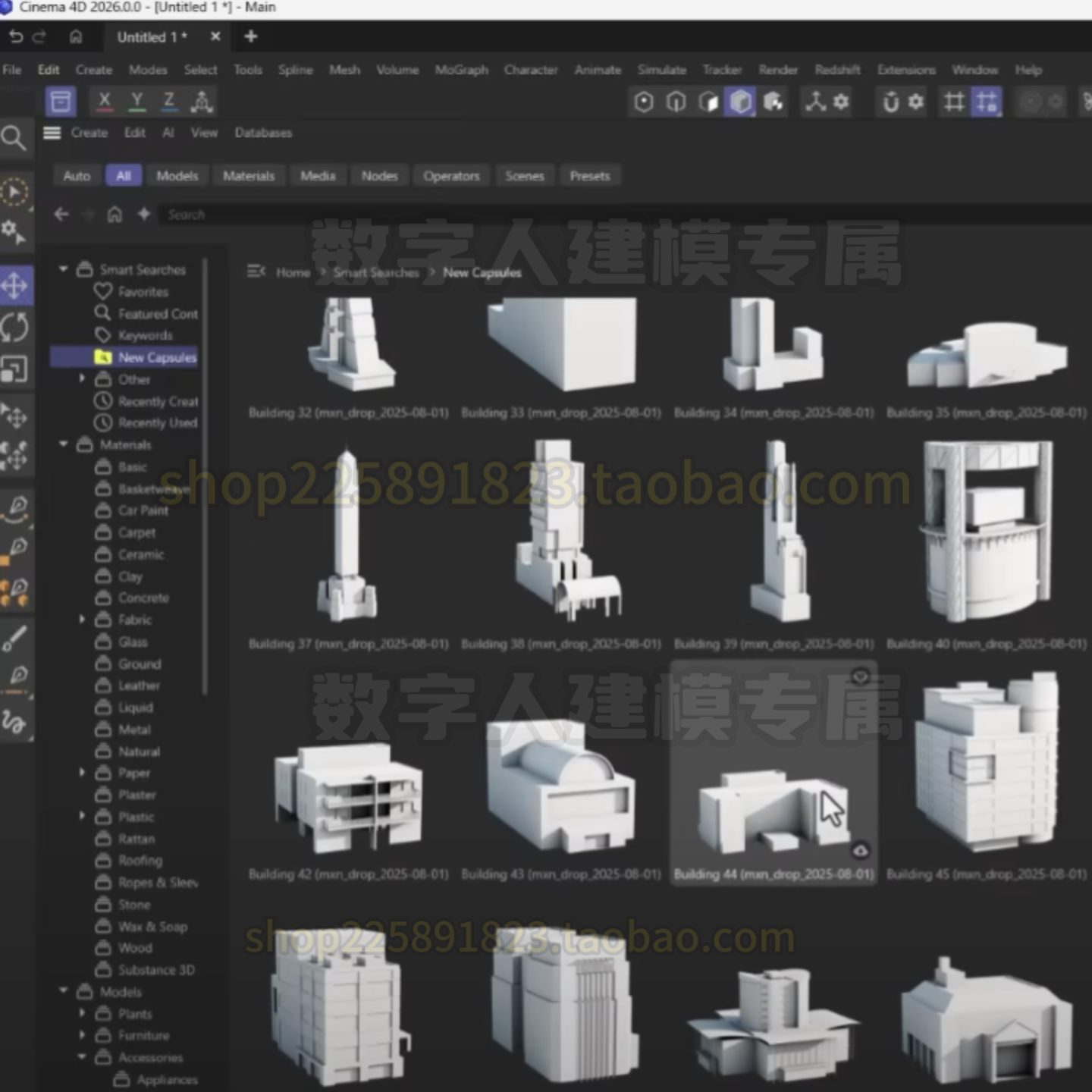1092x1092 pixels.
Task: Toggle the Y axis lock
Action: 137,101
